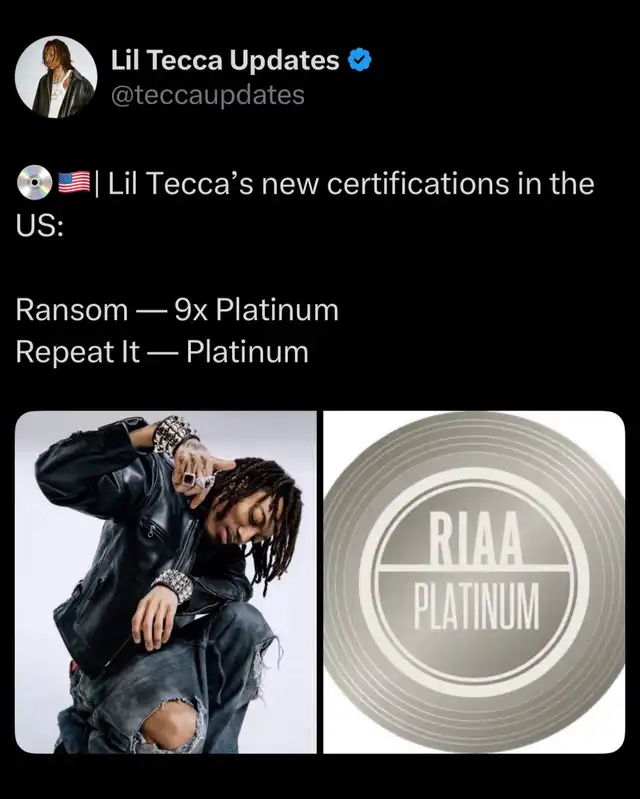Image resolution: width=640 pixels, height=799 pixels.
Task: Click the RIAA text inside the record
Action: [475, 539]
